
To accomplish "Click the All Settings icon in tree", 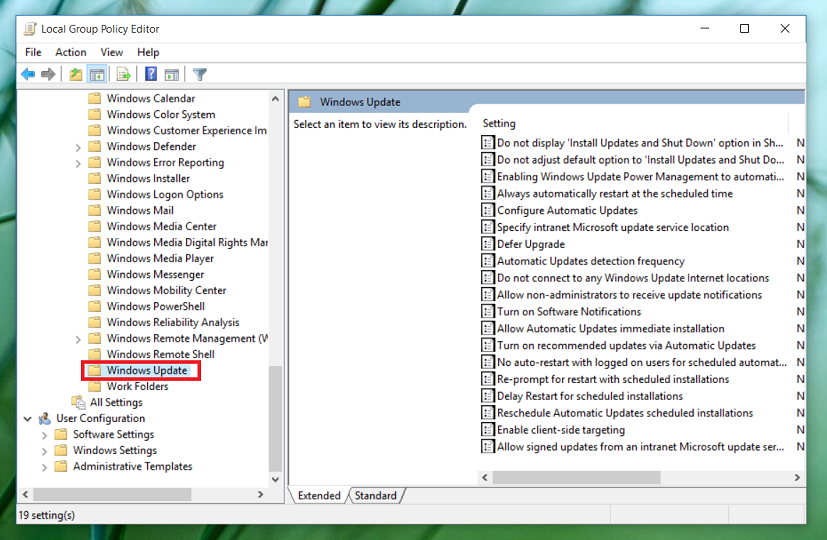I will [78, 402].
